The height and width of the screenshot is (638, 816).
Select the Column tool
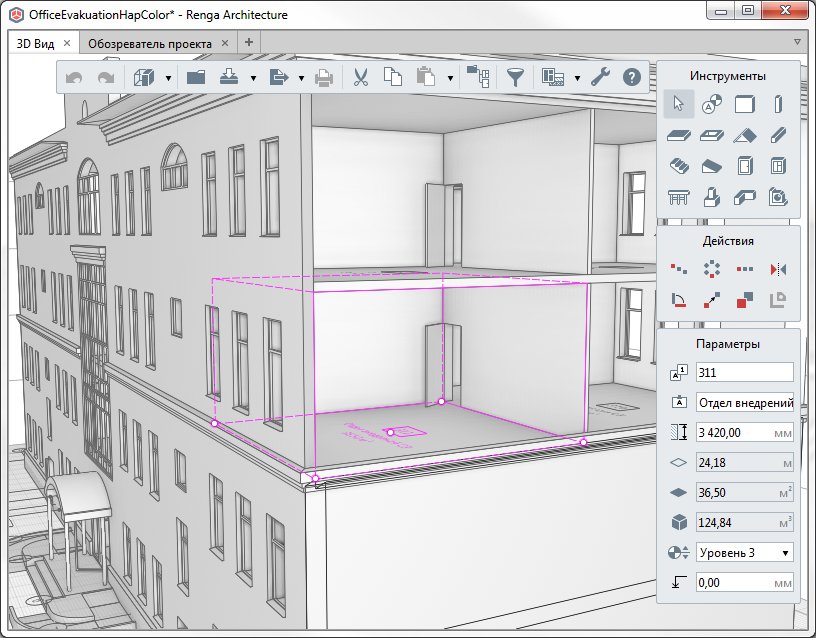pos(779,103)
